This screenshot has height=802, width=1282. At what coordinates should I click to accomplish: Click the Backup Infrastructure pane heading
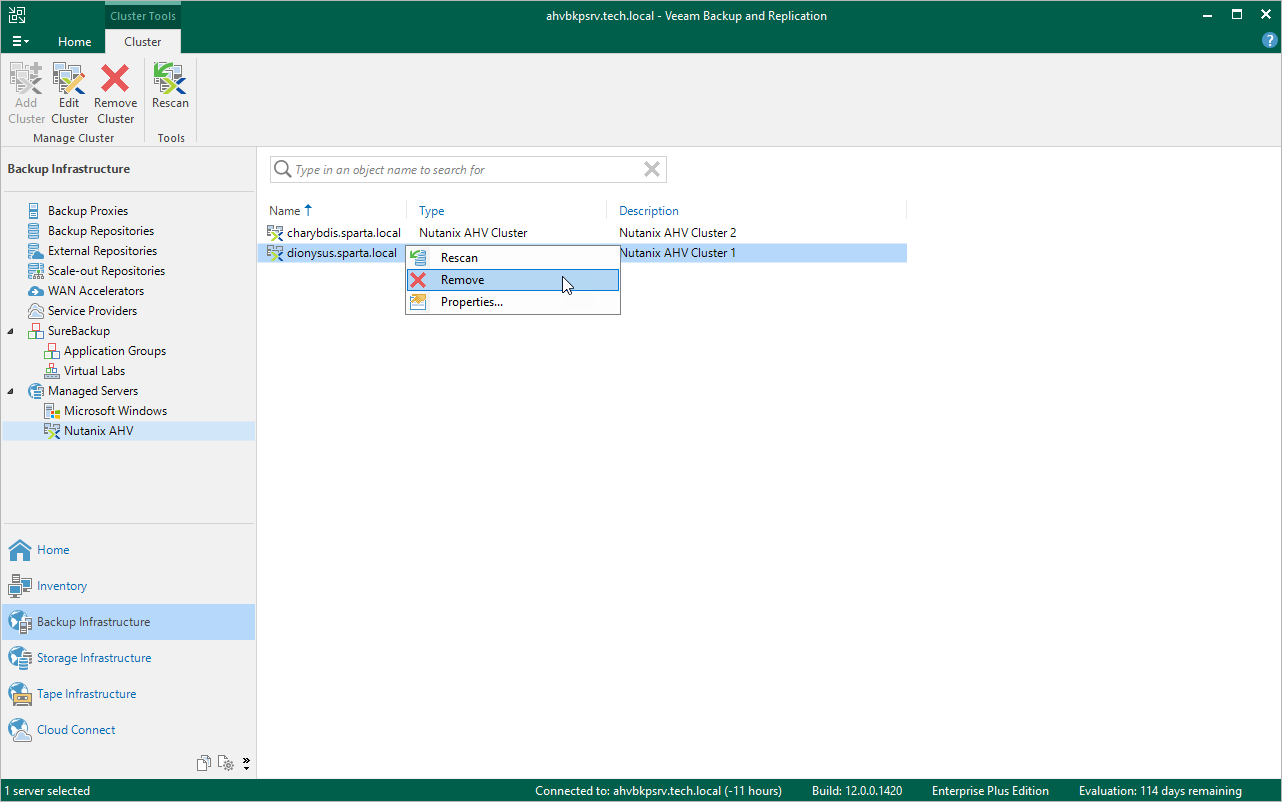pyautogui.click(x=69, y=169)
